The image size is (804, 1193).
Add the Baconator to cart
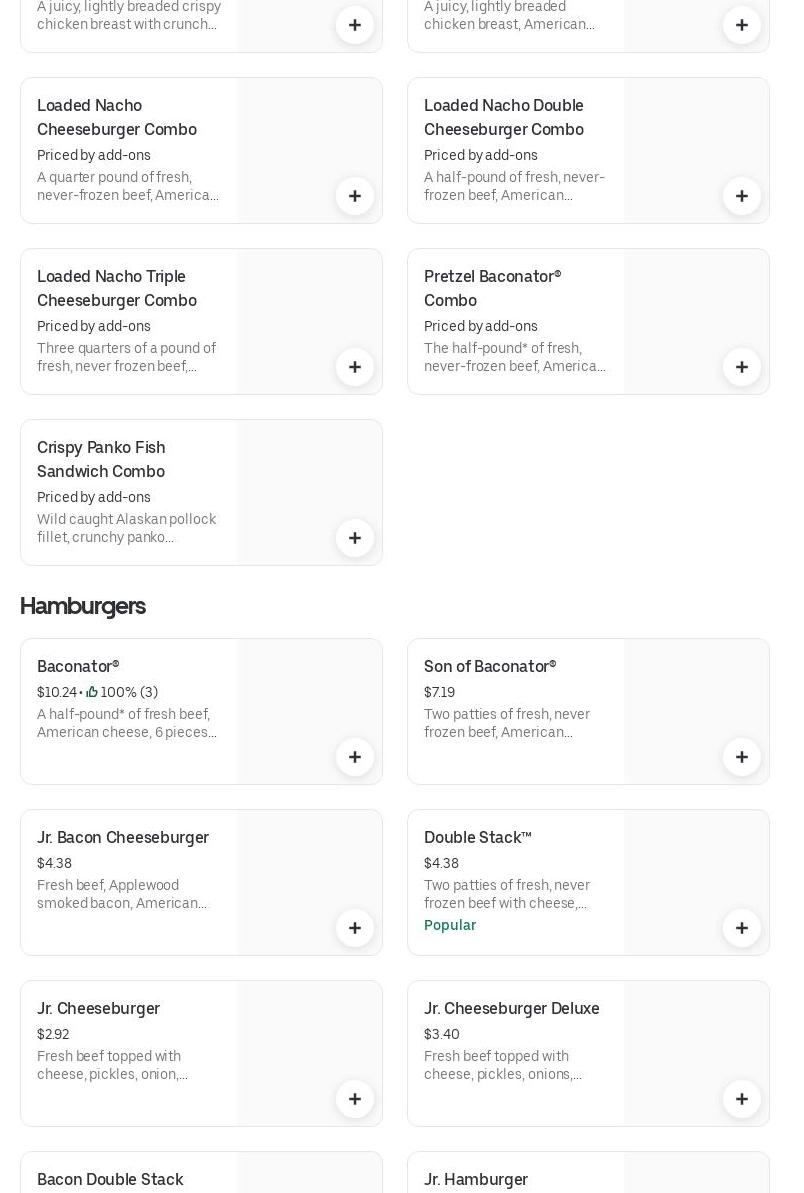pyautogui.click(x=355, y=757)
